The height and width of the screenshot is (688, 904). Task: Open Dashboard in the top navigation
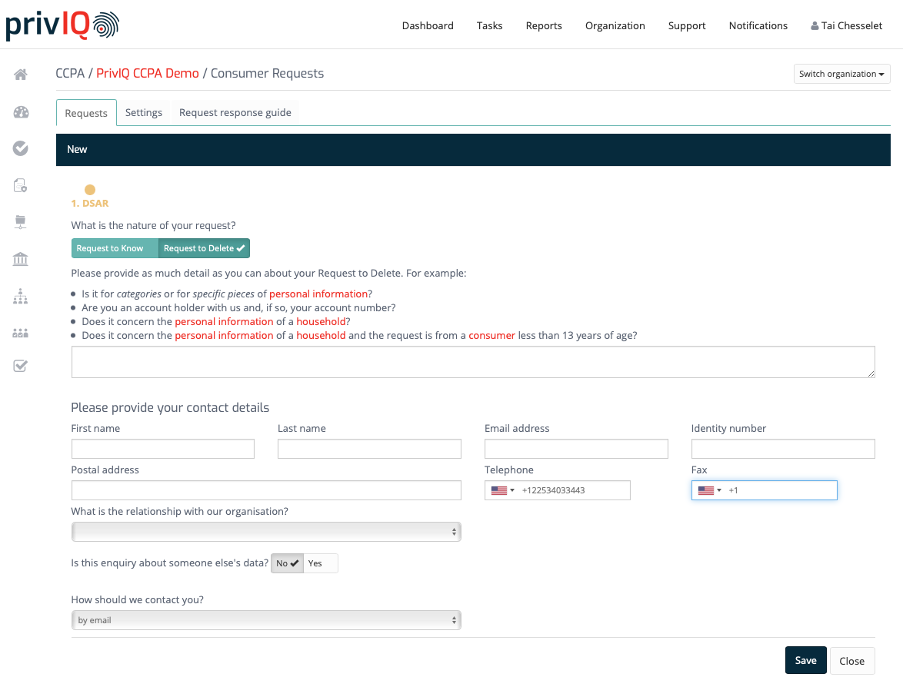(x=428, y=26)
